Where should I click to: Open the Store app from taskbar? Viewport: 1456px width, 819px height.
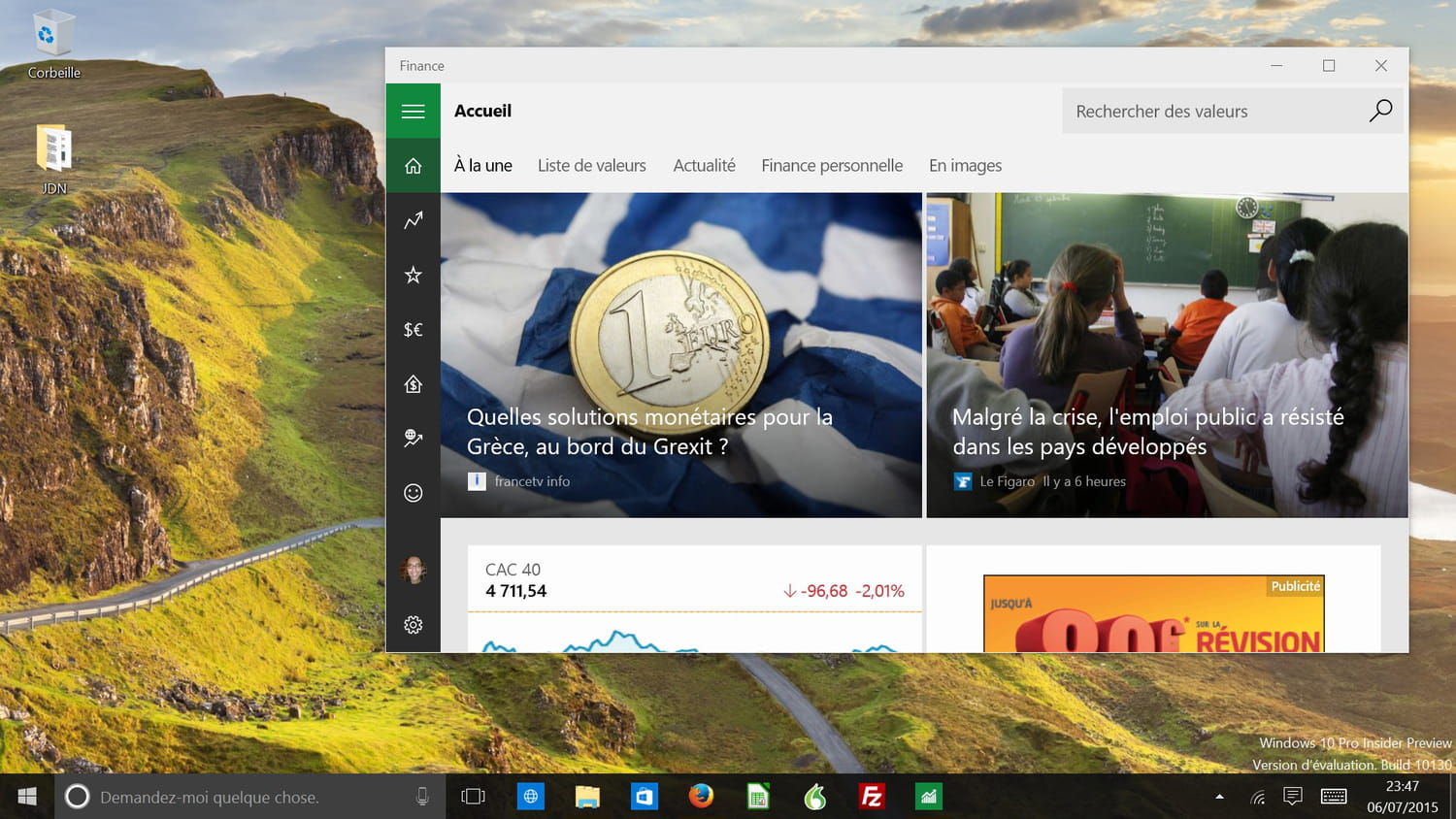click(x=645, y=797)
